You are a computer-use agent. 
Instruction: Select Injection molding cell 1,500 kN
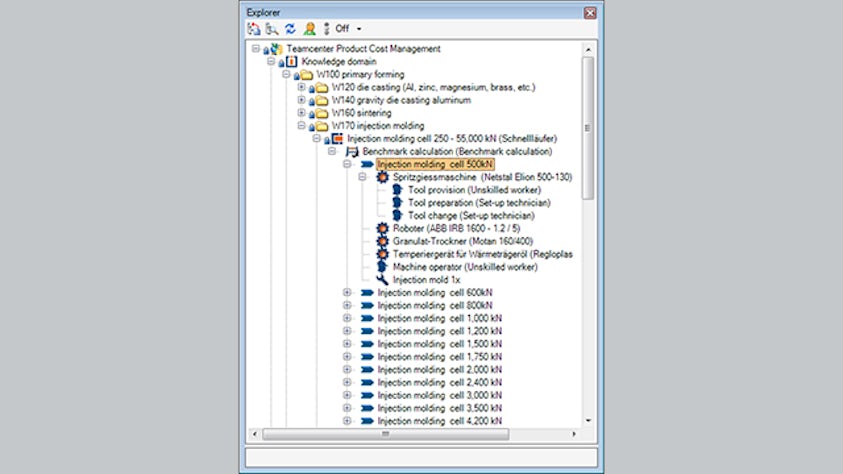point(439,344)
